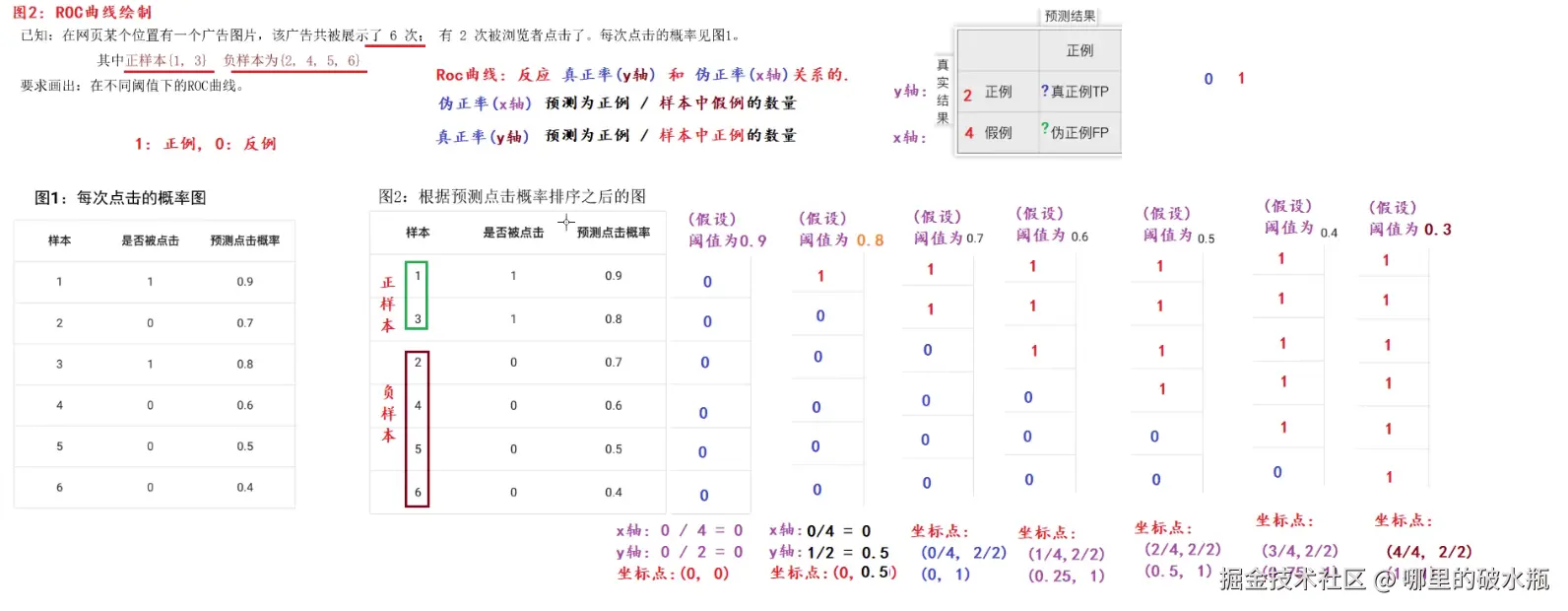Click the caption '图1: 每次点击的概率图'
The height and width of the screenshot is (611, 1568).
[x=120, y=197]
